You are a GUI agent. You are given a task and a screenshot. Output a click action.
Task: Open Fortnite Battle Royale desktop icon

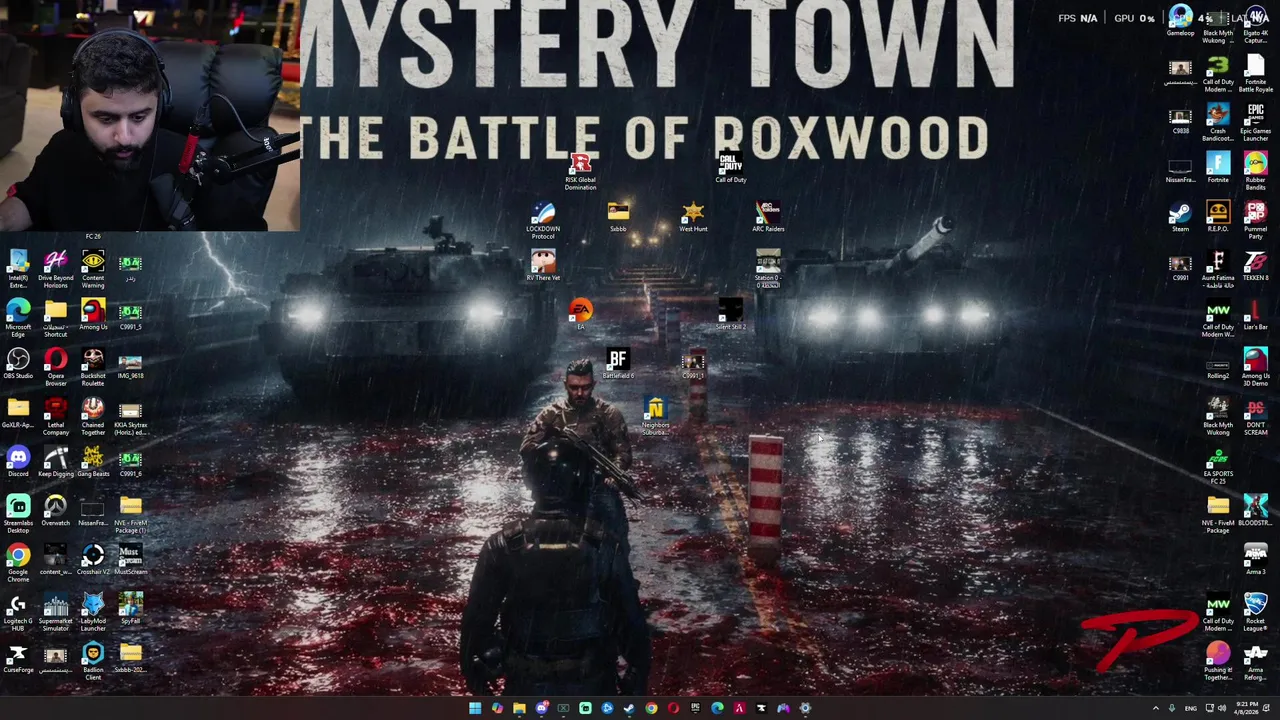(1255, 73)
